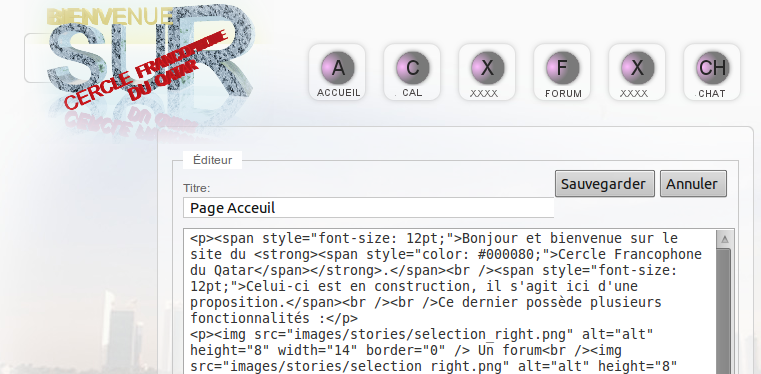Click the Sauvegarder button
Viewport: 761px width, 374px height.
[605, 184]
